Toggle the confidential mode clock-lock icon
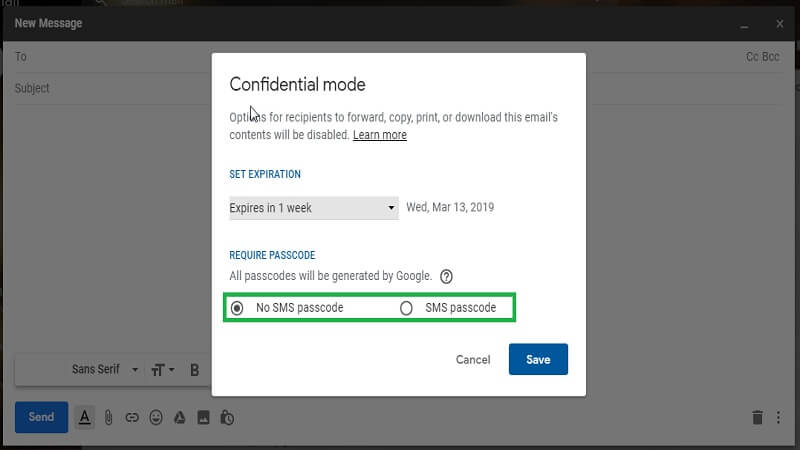 pyautogui.click(x=228, y=417)
